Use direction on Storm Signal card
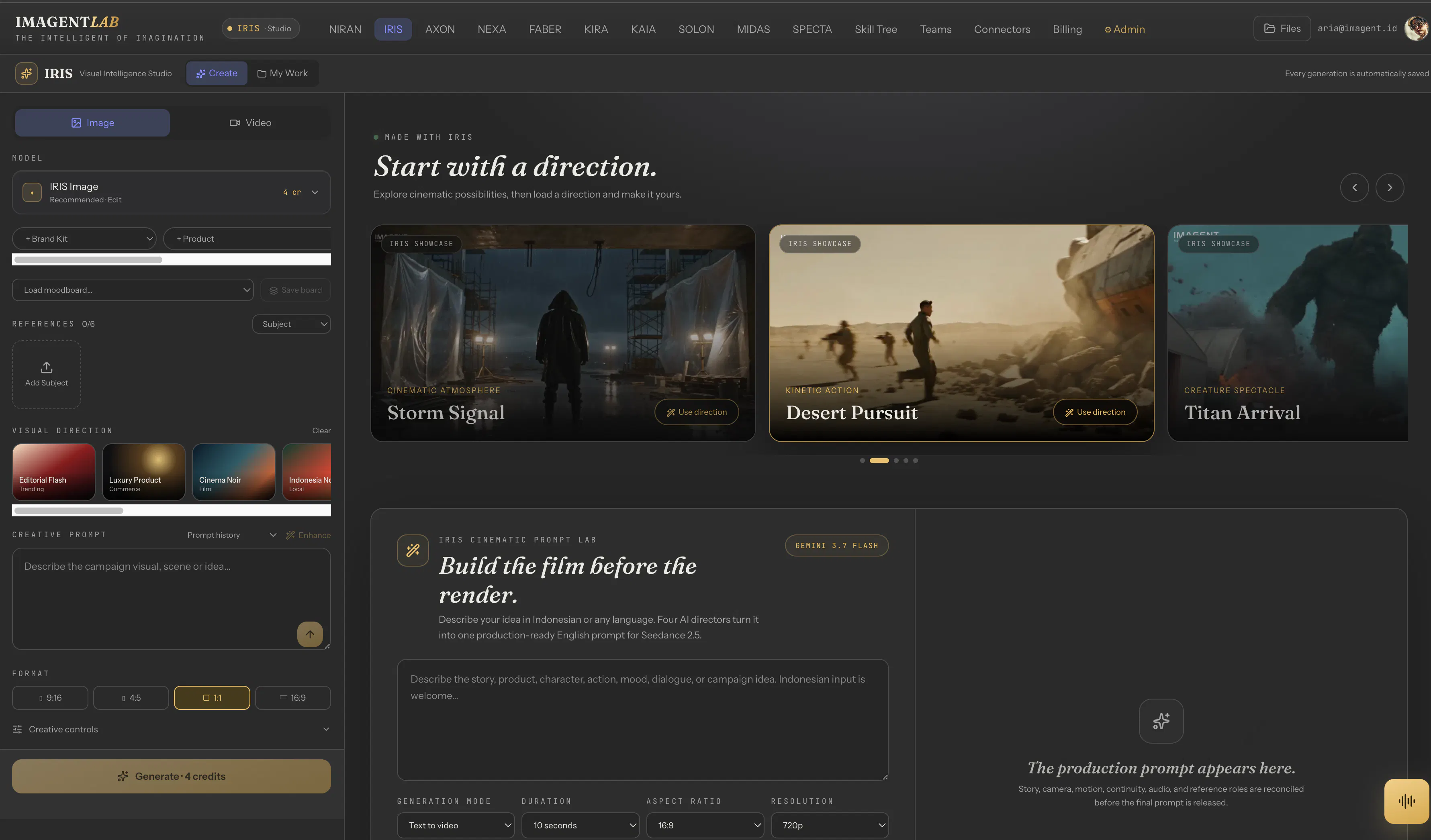This screenshot has width=1431, height=840. click(696, 412)
